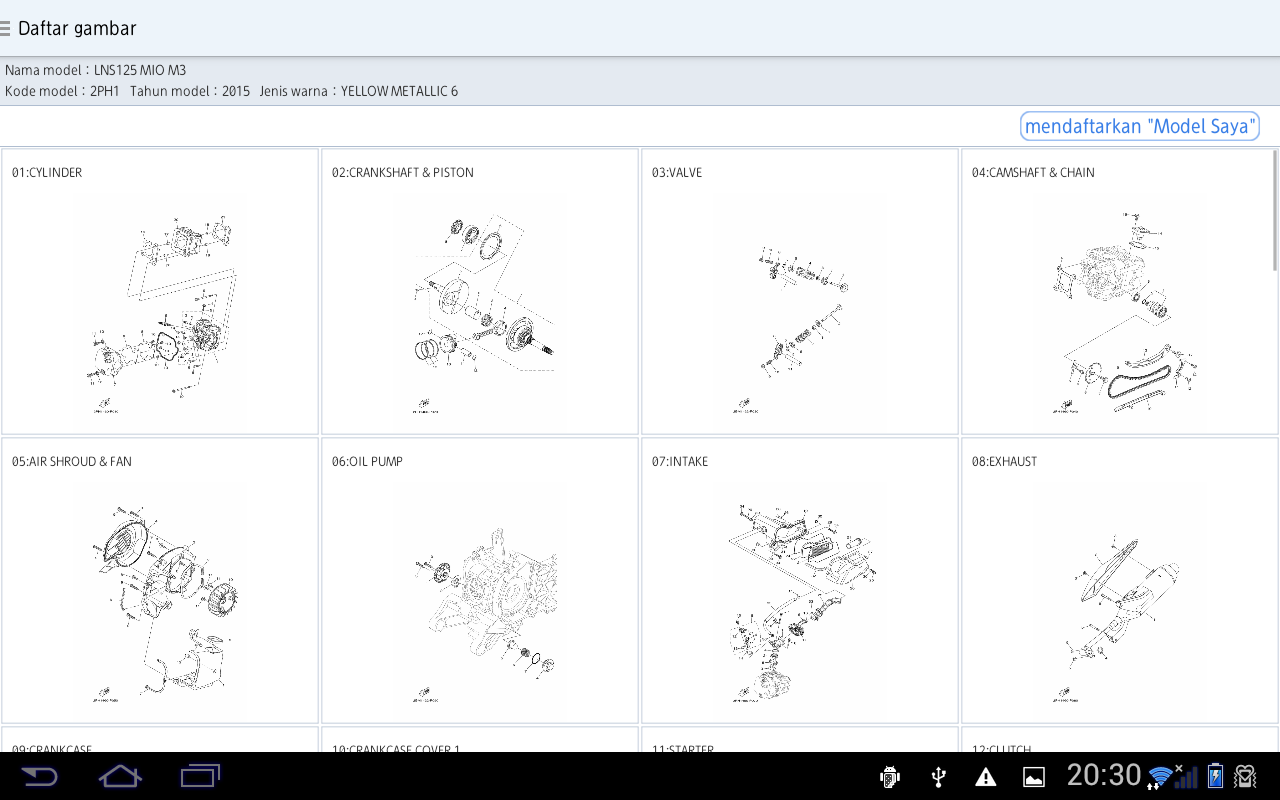Tap the battery charging status icon
Screen dimensions: 1280x800
[1215, 776]
